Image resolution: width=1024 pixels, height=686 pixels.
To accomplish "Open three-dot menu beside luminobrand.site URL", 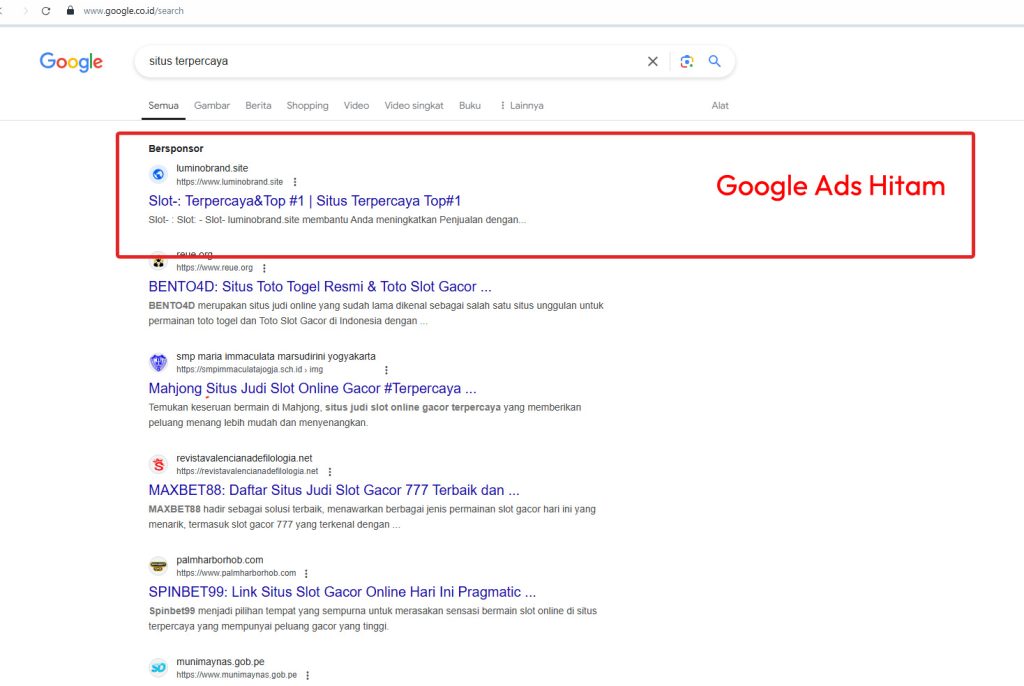I will [295, 182].
